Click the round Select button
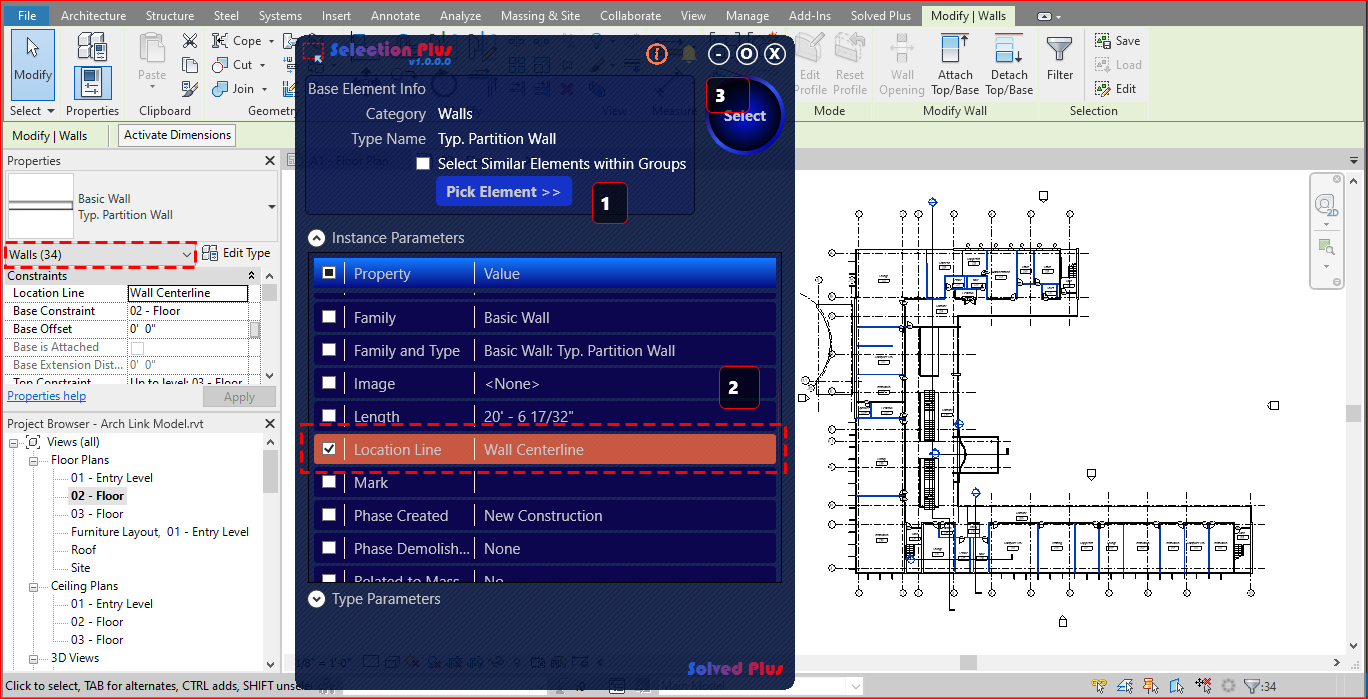The width and height of the screenshot is (1368, 699). click(x=745, y=116)
